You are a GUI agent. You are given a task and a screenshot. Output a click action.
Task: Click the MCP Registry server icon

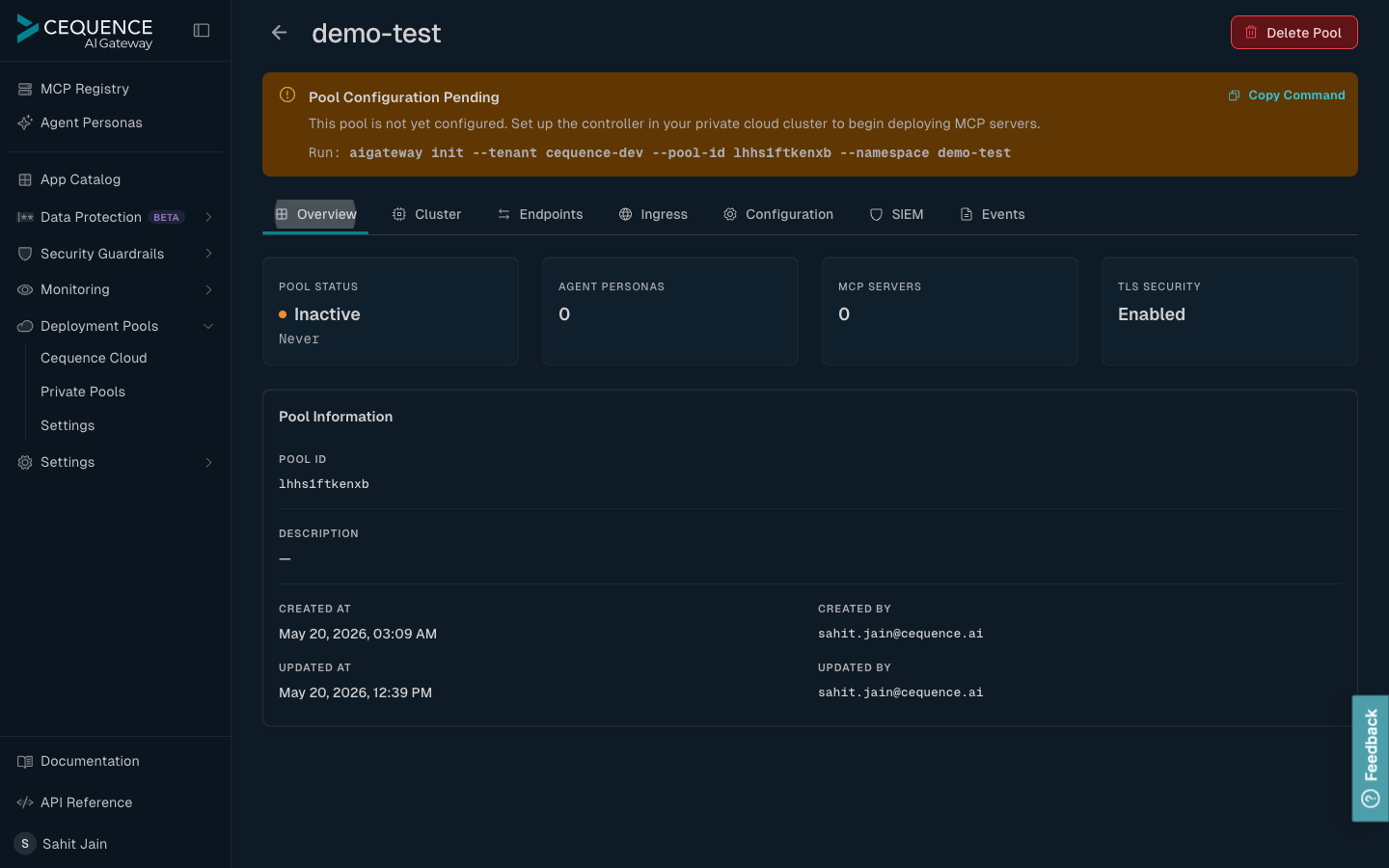click(x=25, y=89)
